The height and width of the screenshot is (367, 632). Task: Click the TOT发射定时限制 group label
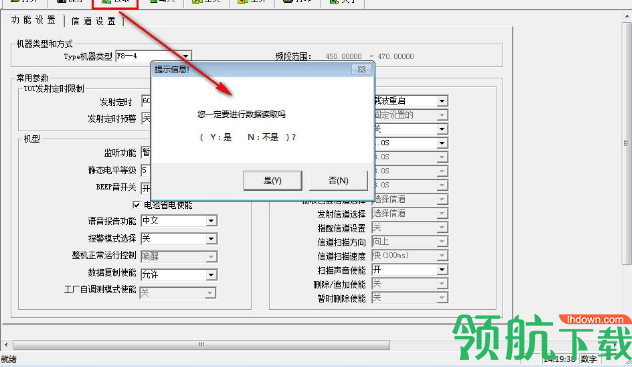point(54,89)
